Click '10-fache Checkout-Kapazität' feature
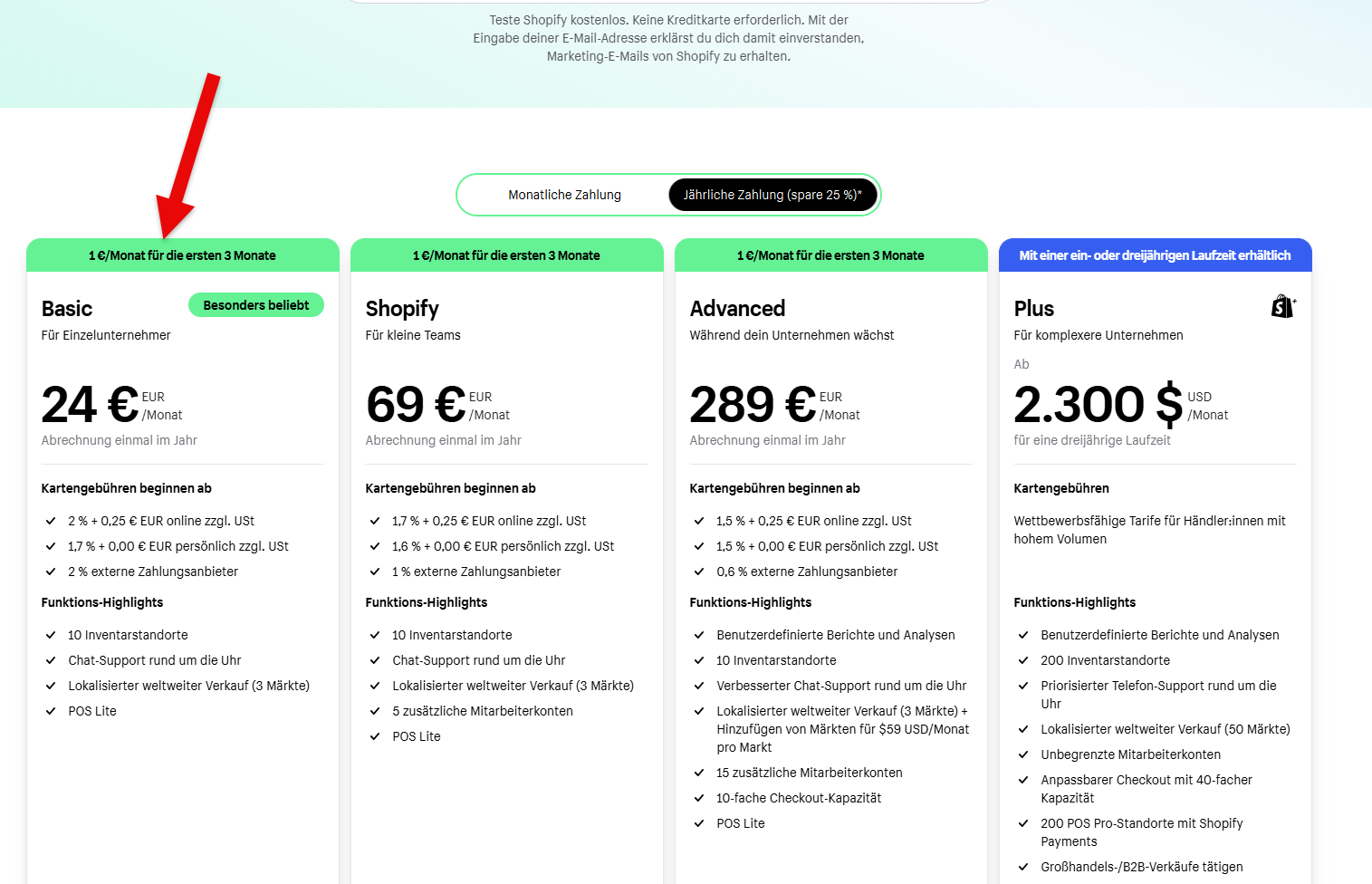1372x884 pixels. [x=799, y=798]
